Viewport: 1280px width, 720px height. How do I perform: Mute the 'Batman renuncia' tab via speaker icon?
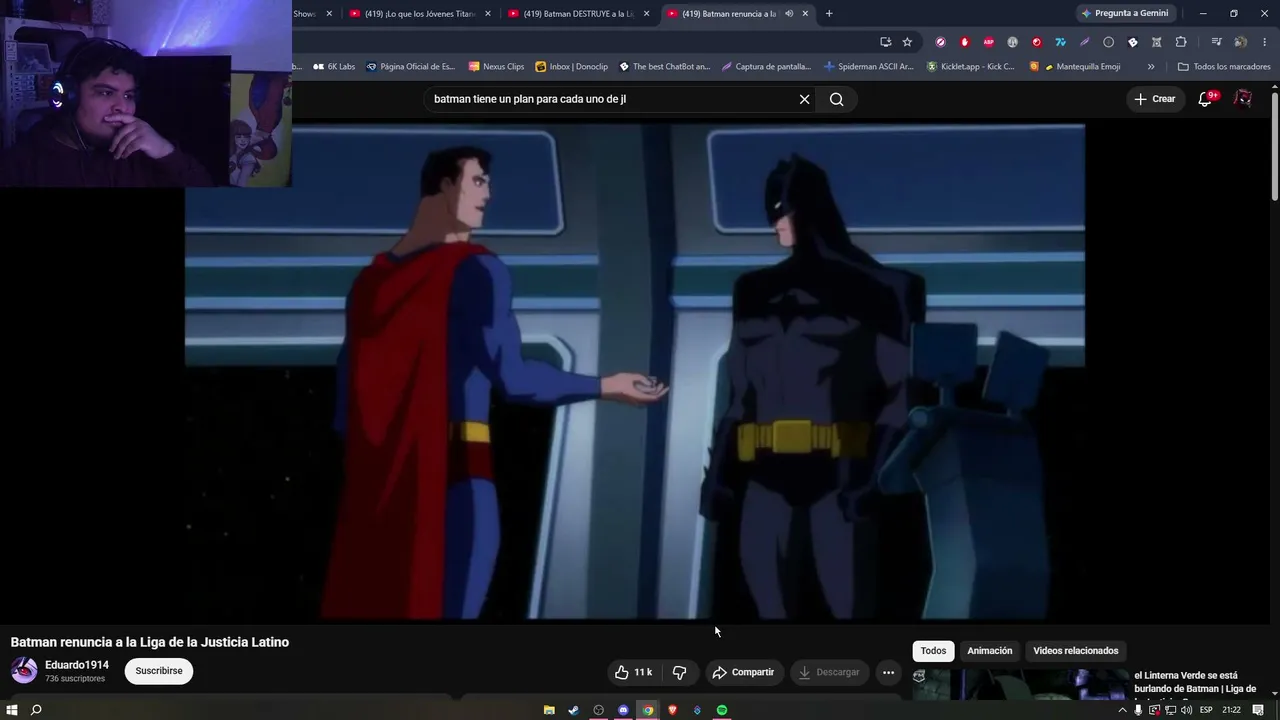(789, 14)
